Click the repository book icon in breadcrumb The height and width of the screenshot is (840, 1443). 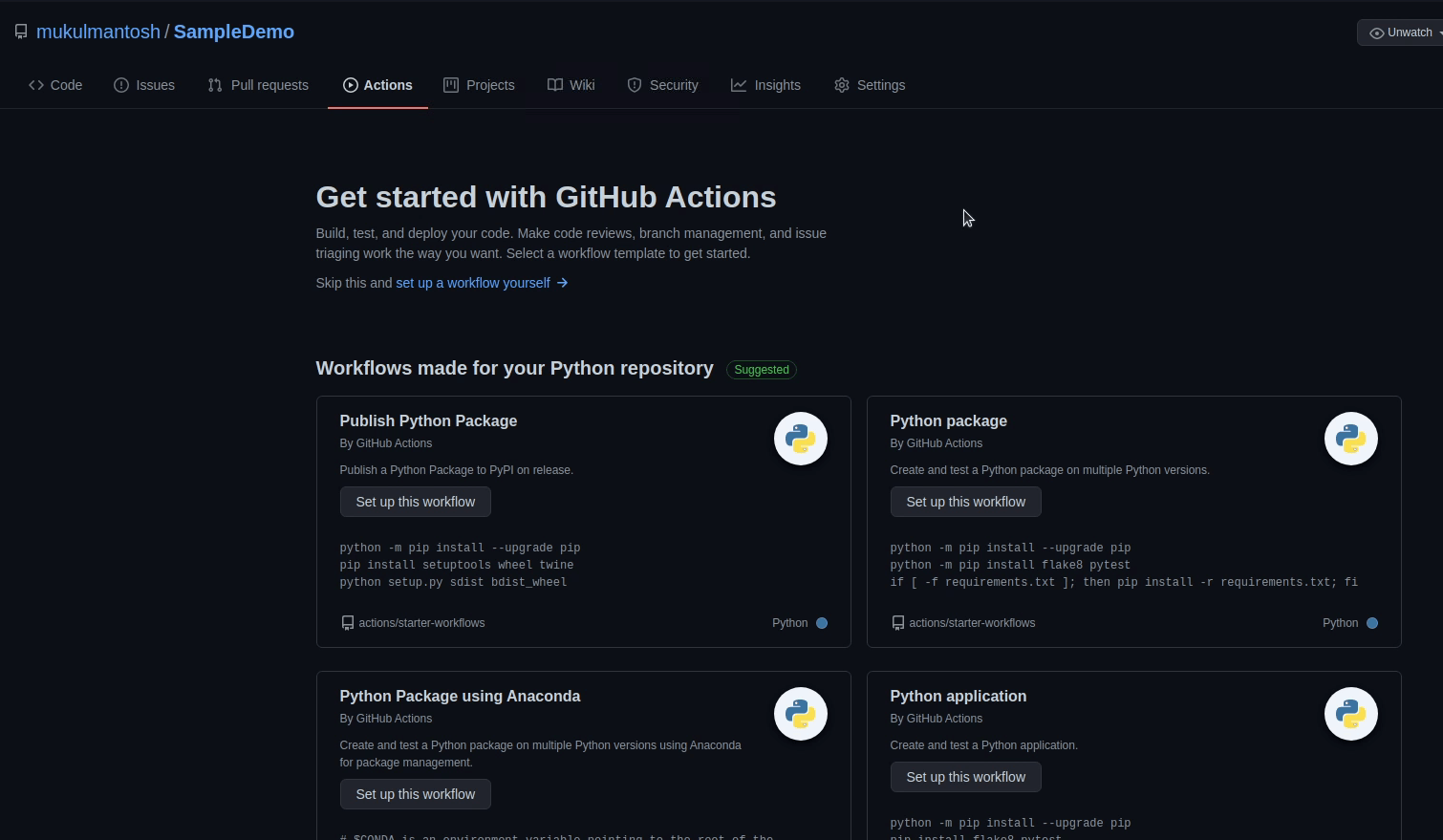tap(21, 30)
